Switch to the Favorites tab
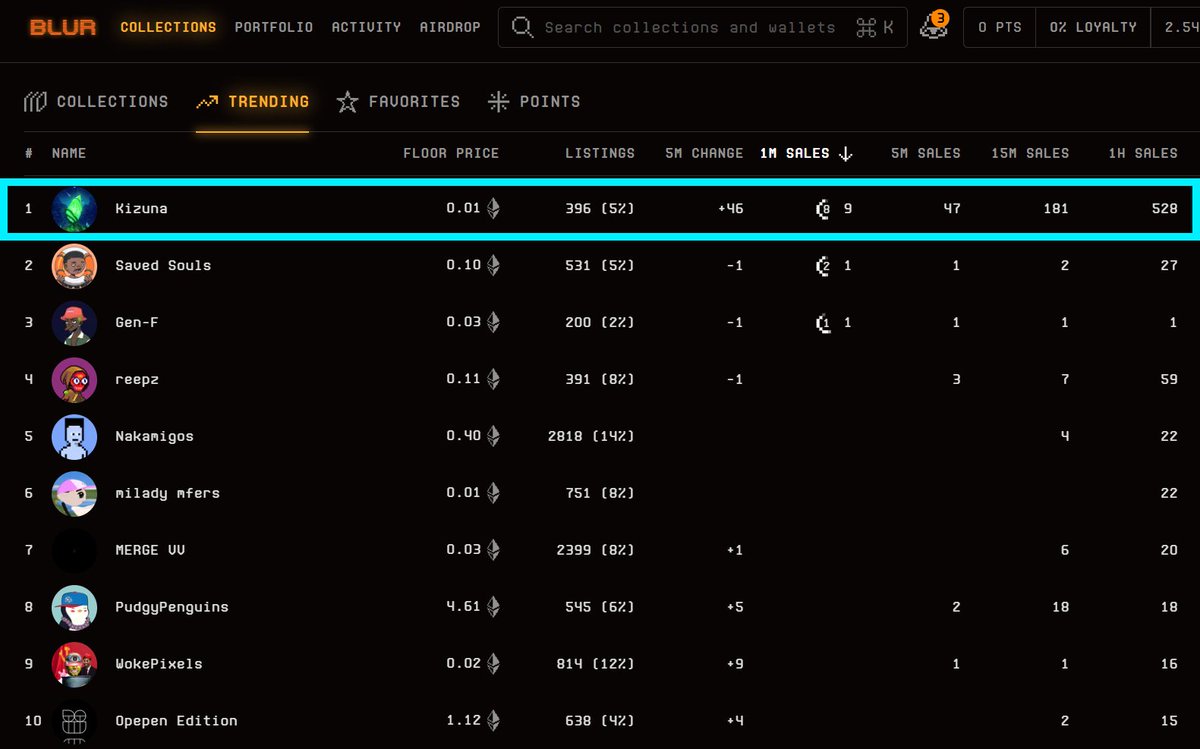Viewport: 1200px width, 749px height. pos(398,101)
